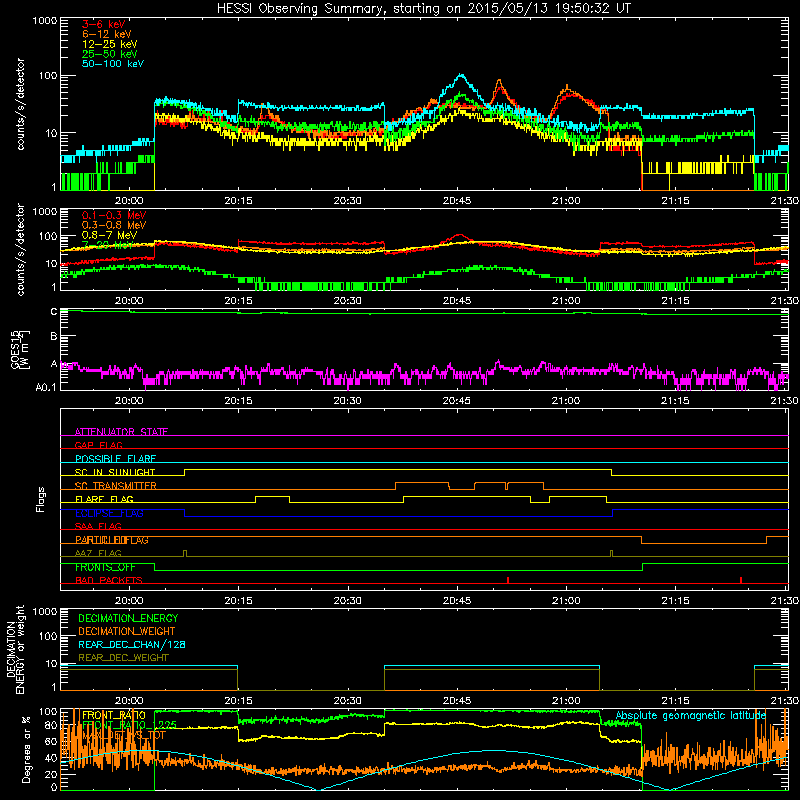Click the DECIMATION_WEIGHT legend label

point(127,632)
